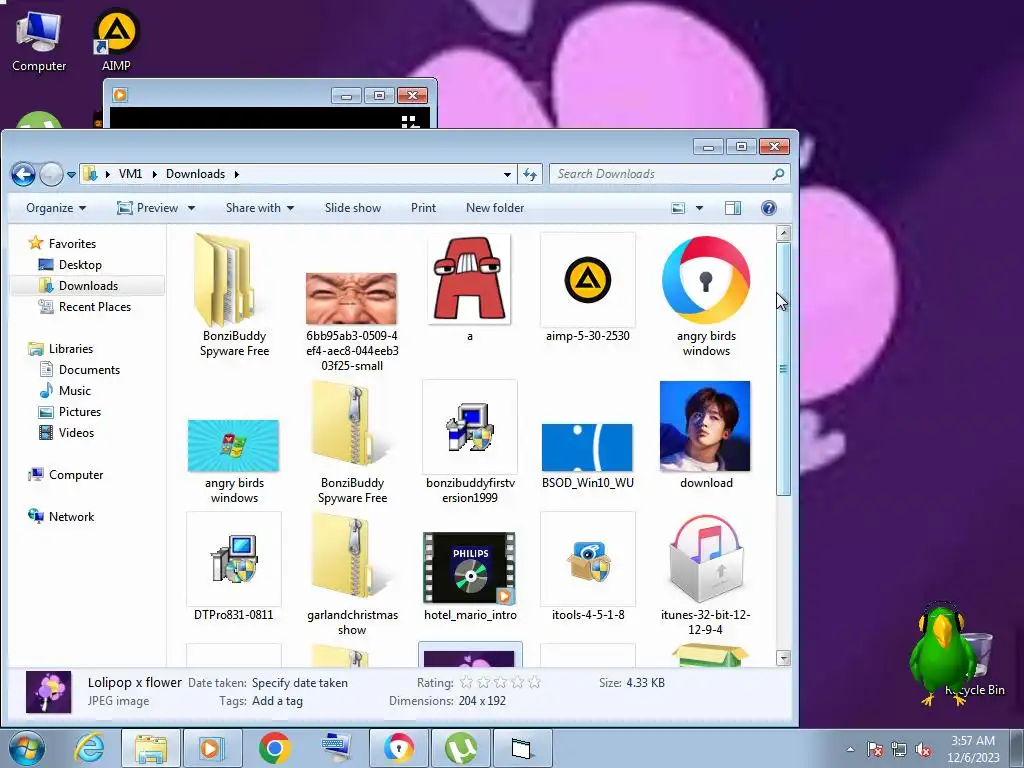
Task: Click the scrollbar down arrow
Action: [x=784, y=658]
